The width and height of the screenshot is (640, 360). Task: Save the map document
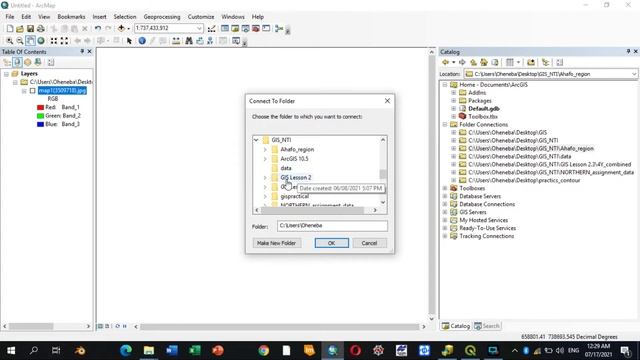(x=30, y=29)
